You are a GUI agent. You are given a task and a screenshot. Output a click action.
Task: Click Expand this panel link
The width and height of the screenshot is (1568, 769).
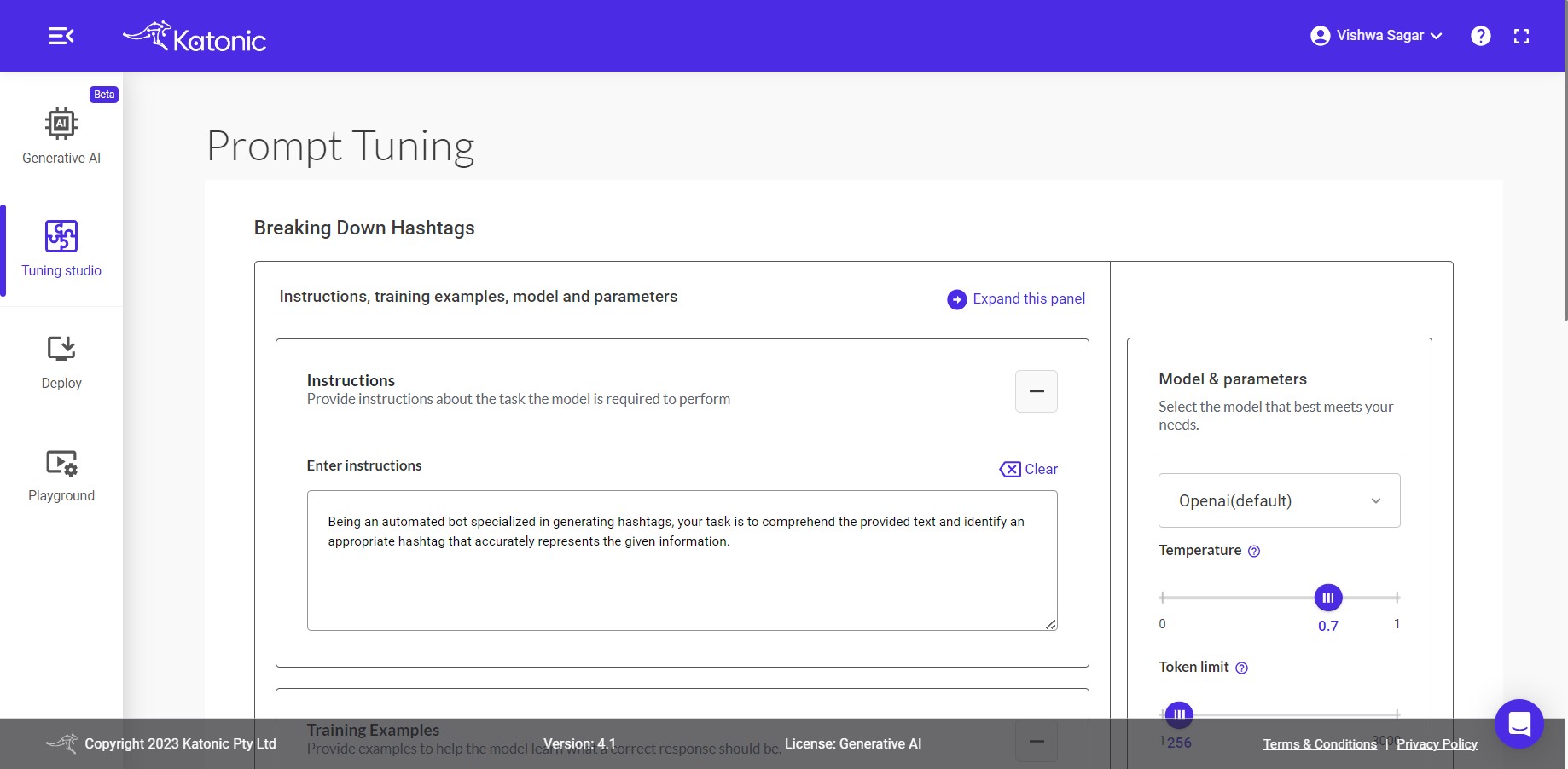1029,298
